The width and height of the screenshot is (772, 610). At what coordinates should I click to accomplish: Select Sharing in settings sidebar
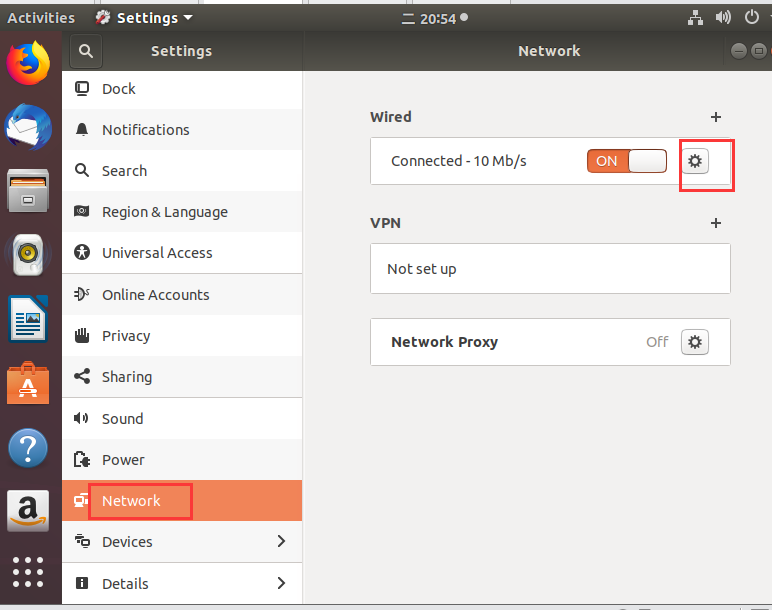182,377
